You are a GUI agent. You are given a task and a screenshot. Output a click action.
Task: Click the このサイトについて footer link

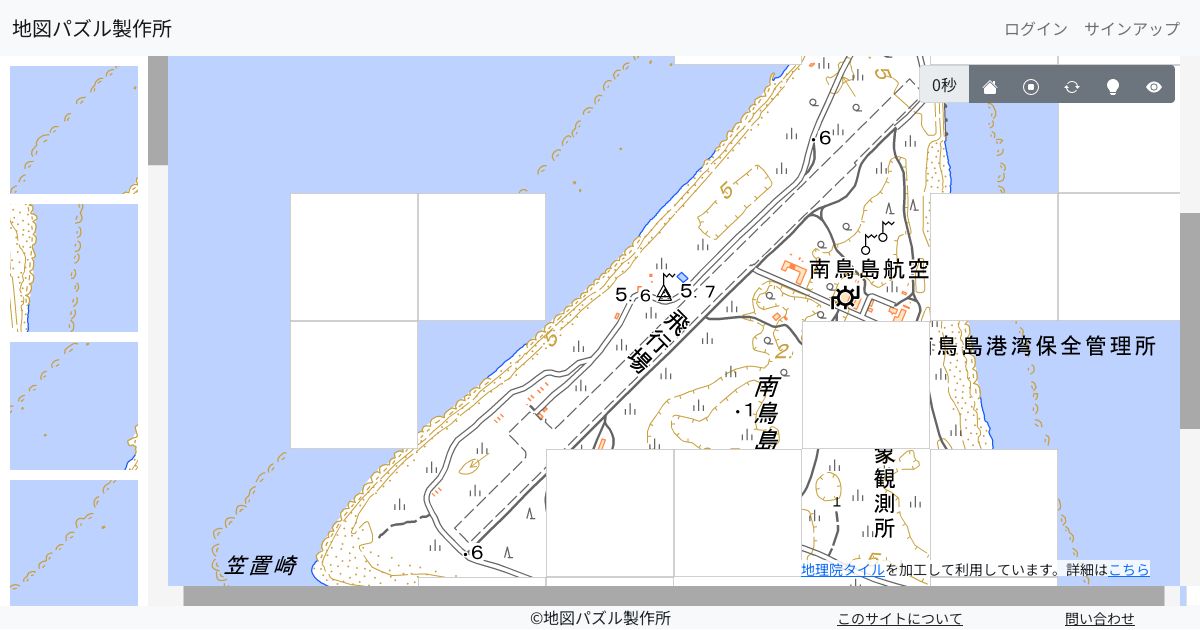pyautogui.click(x=899, y=619)
